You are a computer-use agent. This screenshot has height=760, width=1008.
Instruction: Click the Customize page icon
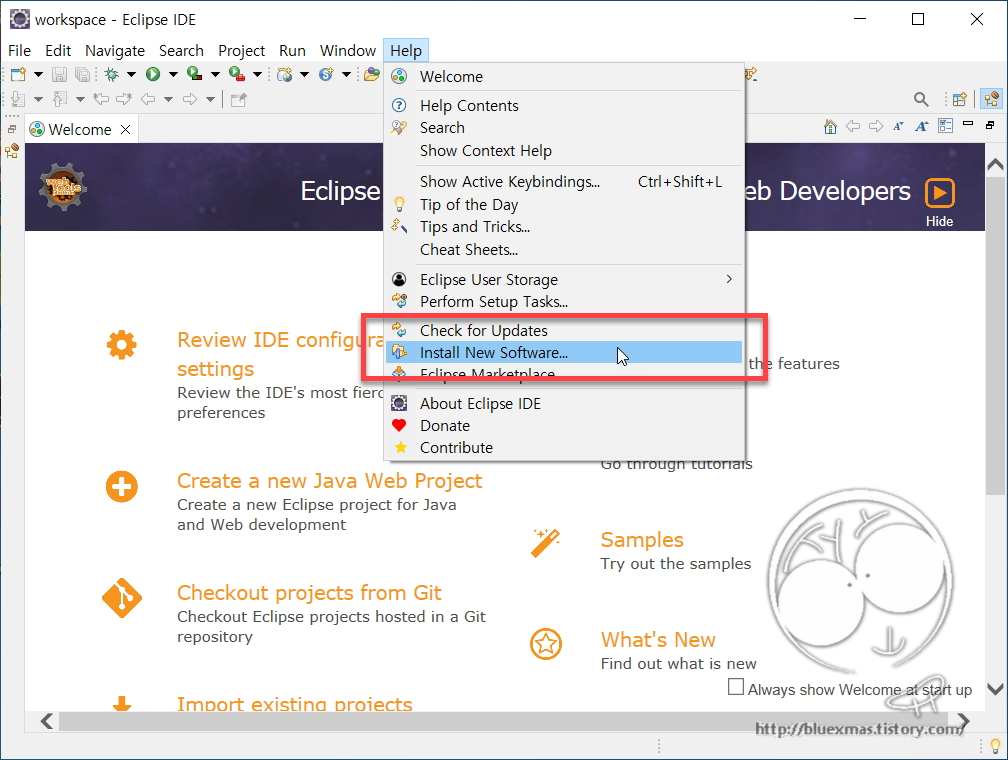(x=945, y=126)
